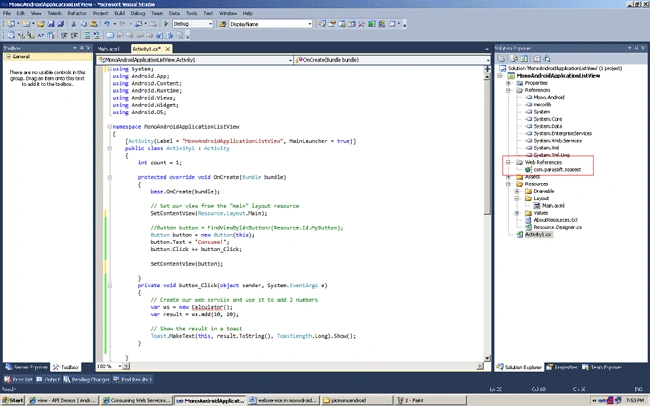Open the Refactor menu
650x406 pixels.
tap(77, 13)
